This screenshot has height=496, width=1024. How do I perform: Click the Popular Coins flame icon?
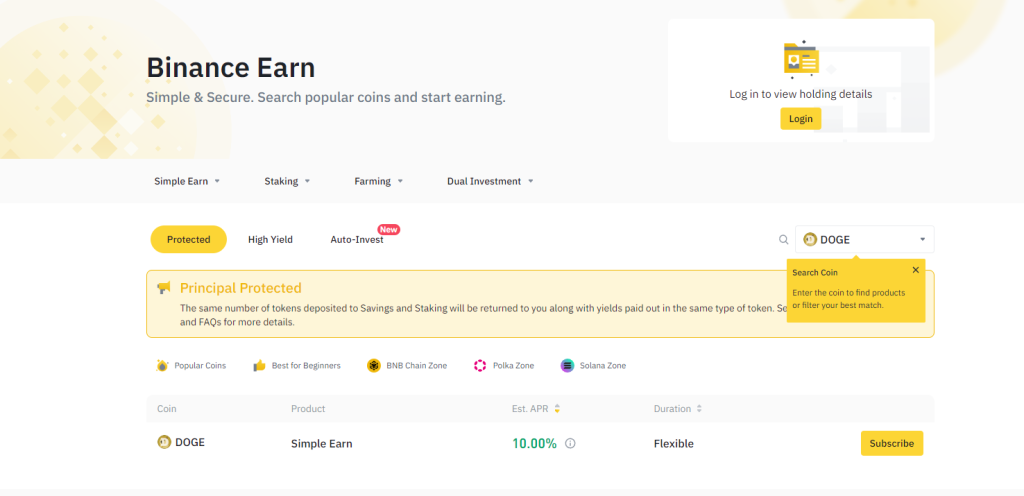pyautogui.click(x=162, y=365)
